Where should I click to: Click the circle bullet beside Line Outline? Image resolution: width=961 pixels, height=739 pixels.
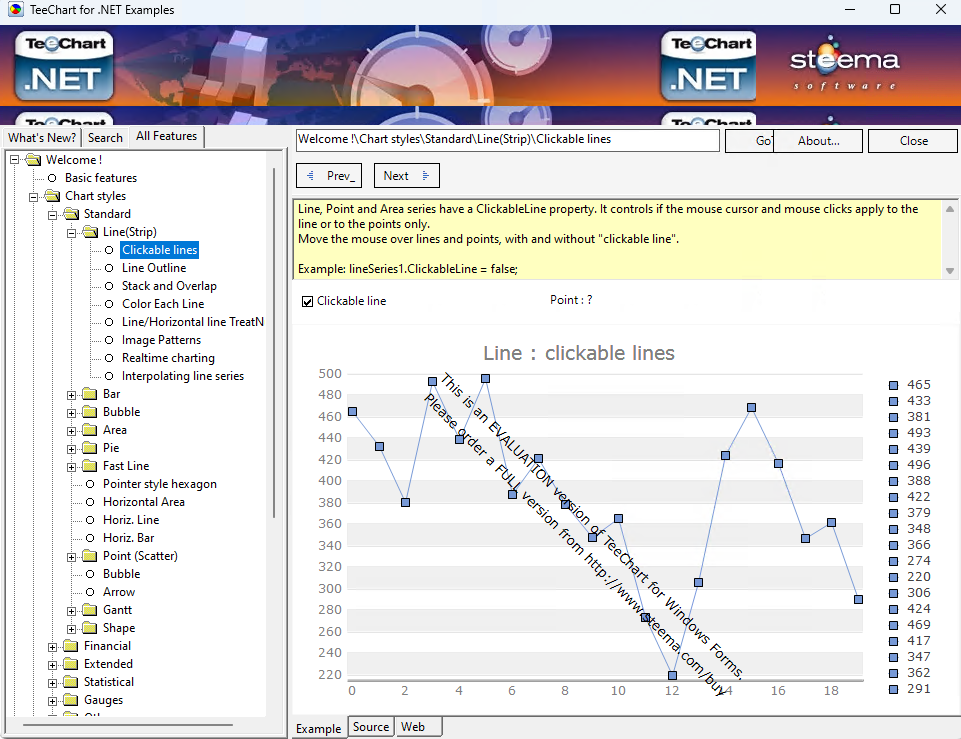tap(109, 268)
